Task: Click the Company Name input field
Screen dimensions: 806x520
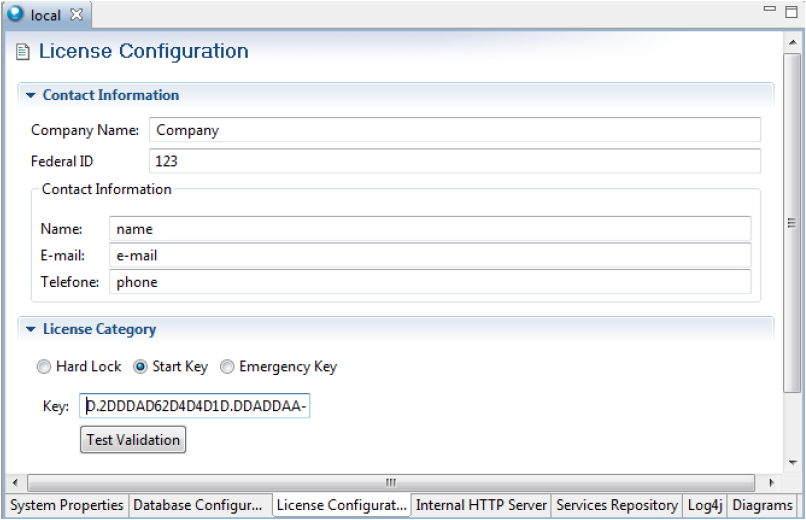Action: coord(455,130)
